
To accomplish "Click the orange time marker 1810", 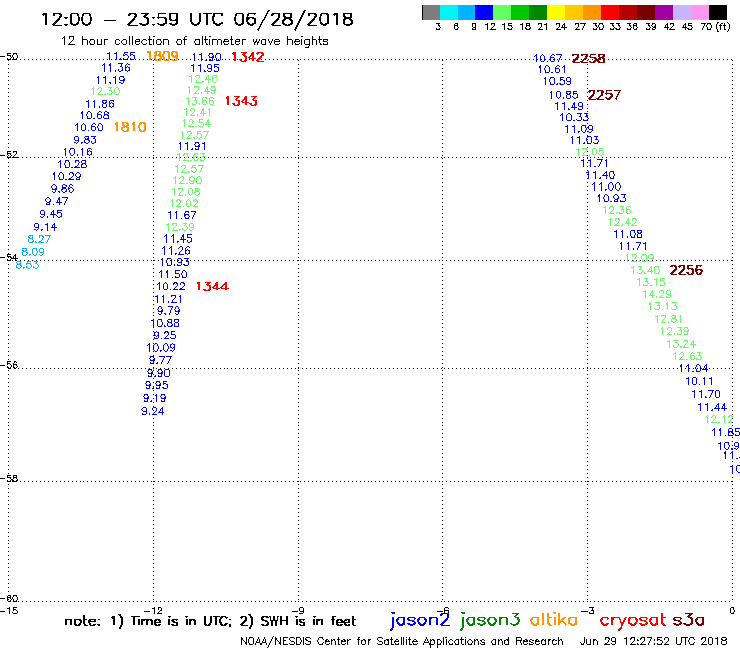I will click(x=130, y=127).
